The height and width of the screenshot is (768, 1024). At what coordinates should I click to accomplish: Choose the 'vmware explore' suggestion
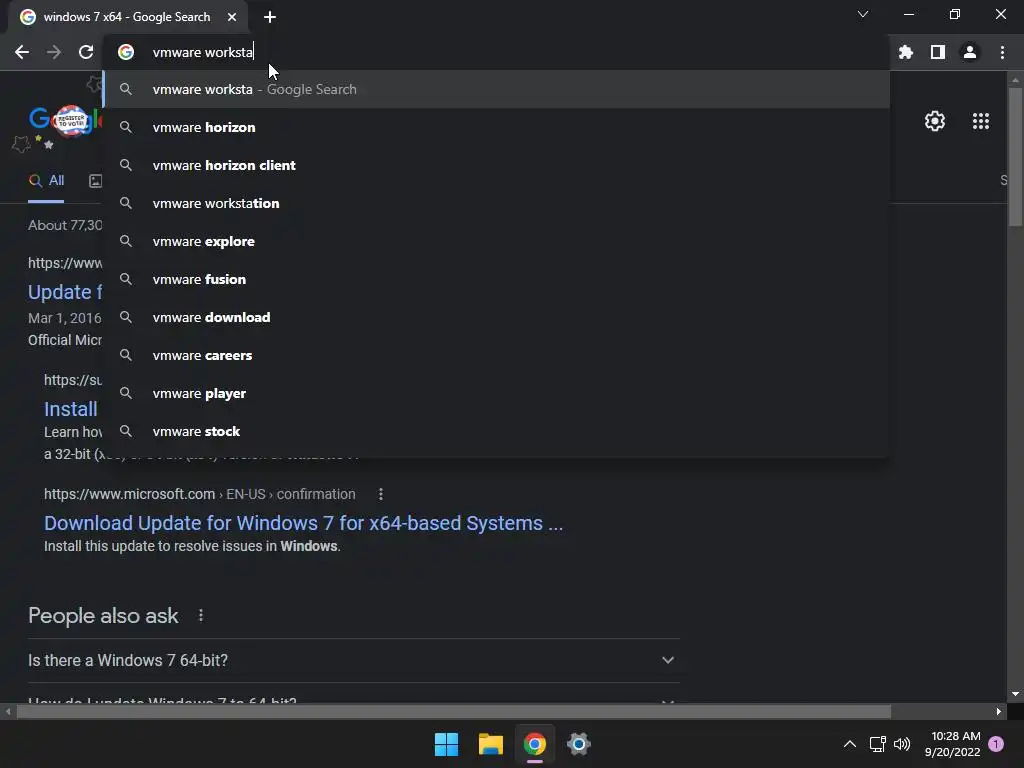pyautogui.click(x=496, y=241)
